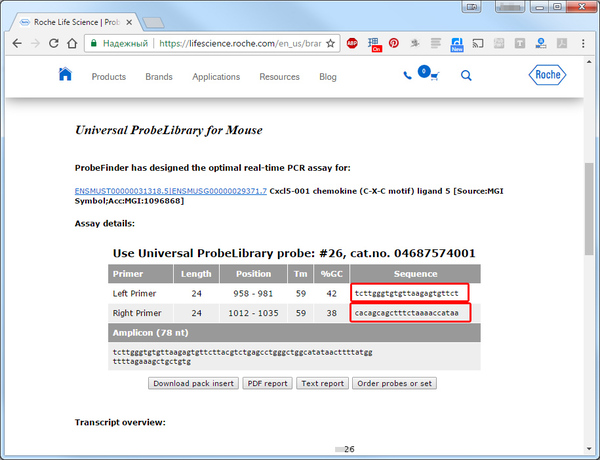This screenshot has width=600, height=460.
Task: Click the phone contact icon
Action: point(408,75)
